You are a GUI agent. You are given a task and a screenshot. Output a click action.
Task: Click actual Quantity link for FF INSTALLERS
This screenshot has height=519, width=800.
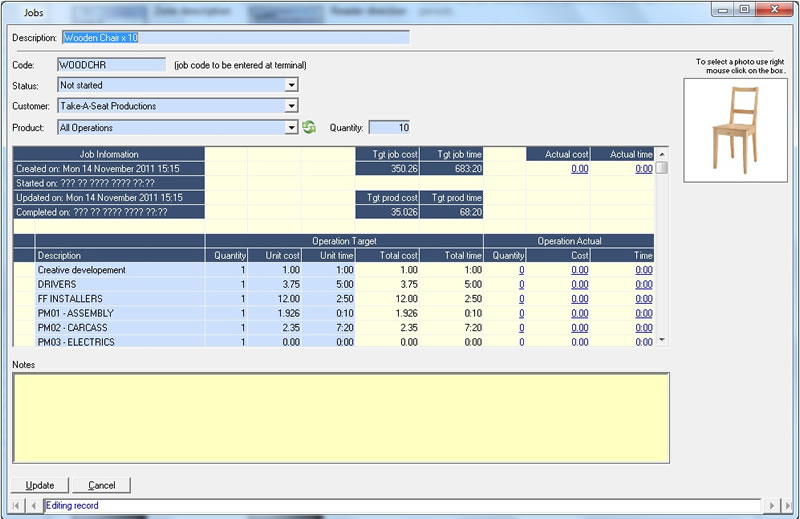click(x=520, y=298)
